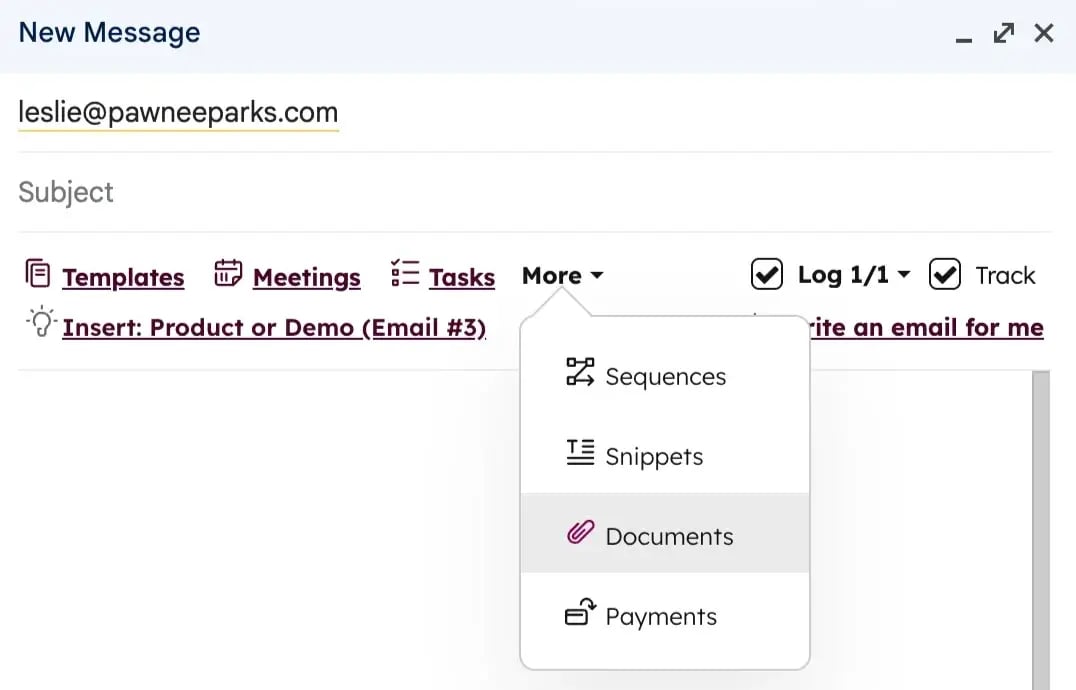Click the Documents paperclip icon
This screenshot has width=1076, height=690.
point(580,533)
